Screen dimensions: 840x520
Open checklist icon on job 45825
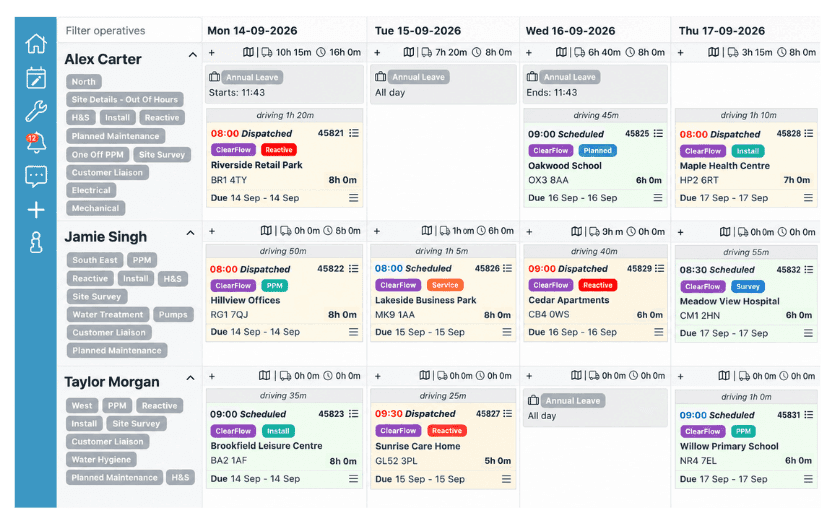pos(658,133)
